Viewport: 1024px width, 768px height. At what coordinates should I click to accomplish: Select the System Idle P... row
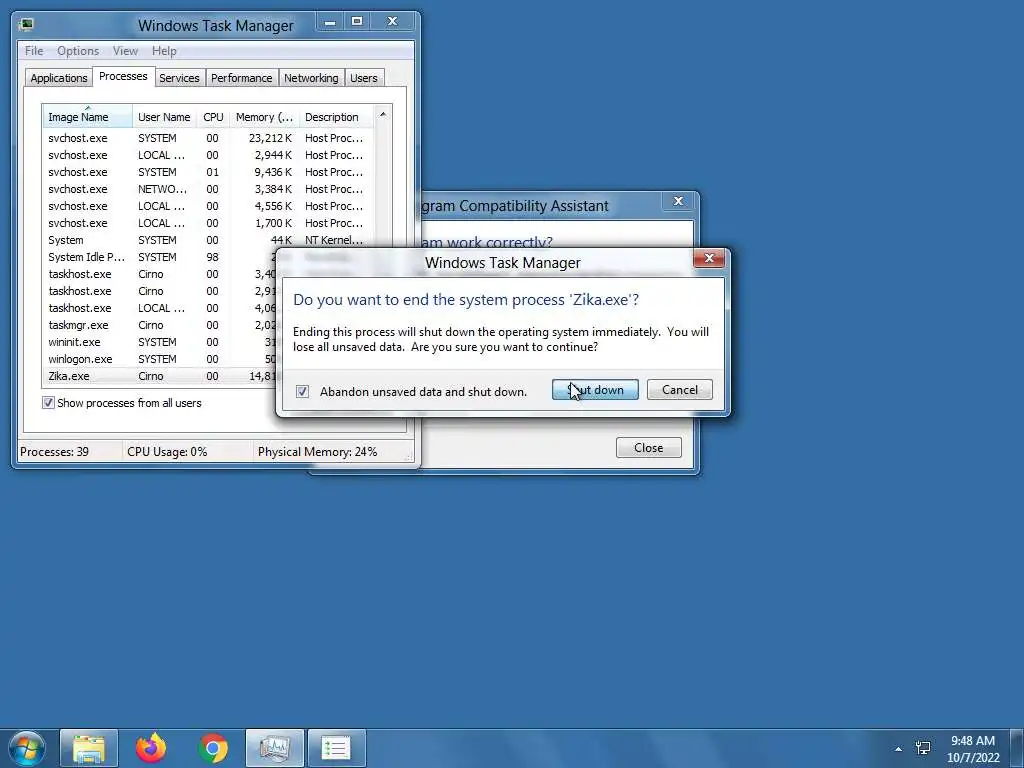(159, 257)
